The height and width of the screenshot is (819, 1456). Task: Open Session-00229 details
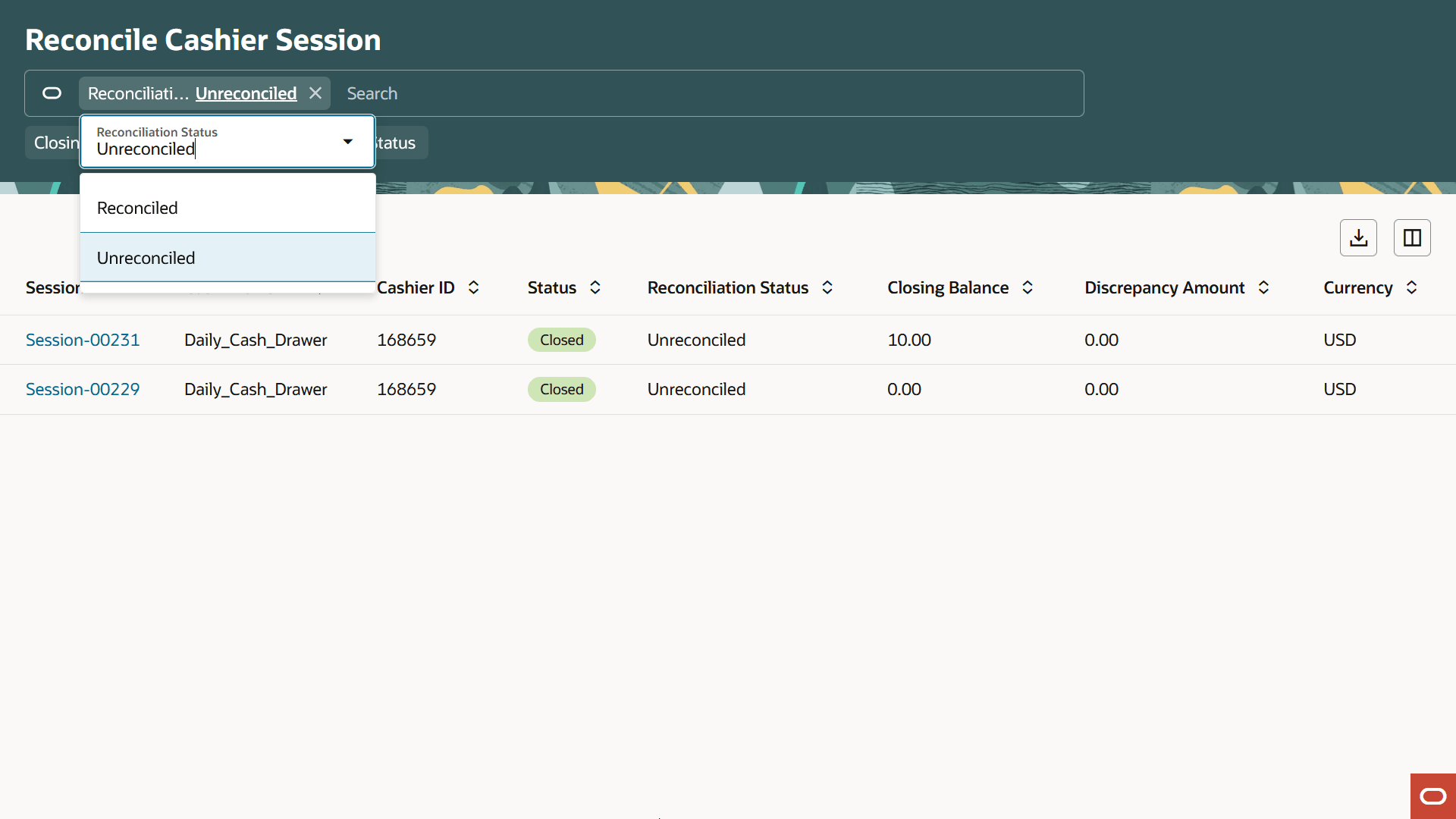(83, 389)
